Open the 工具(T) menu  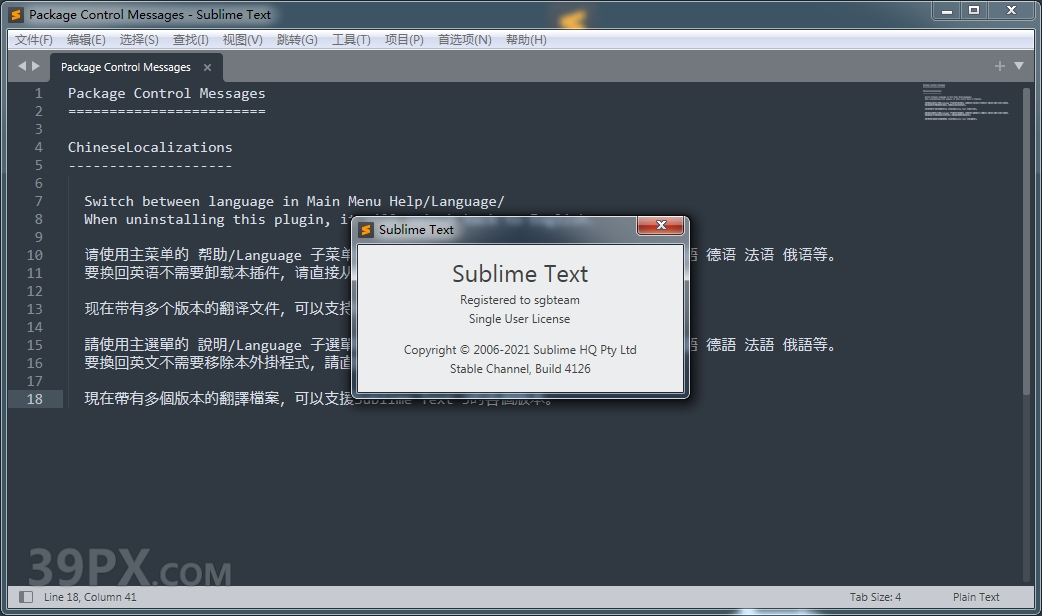pyautogui.click(x=351, y=40)
